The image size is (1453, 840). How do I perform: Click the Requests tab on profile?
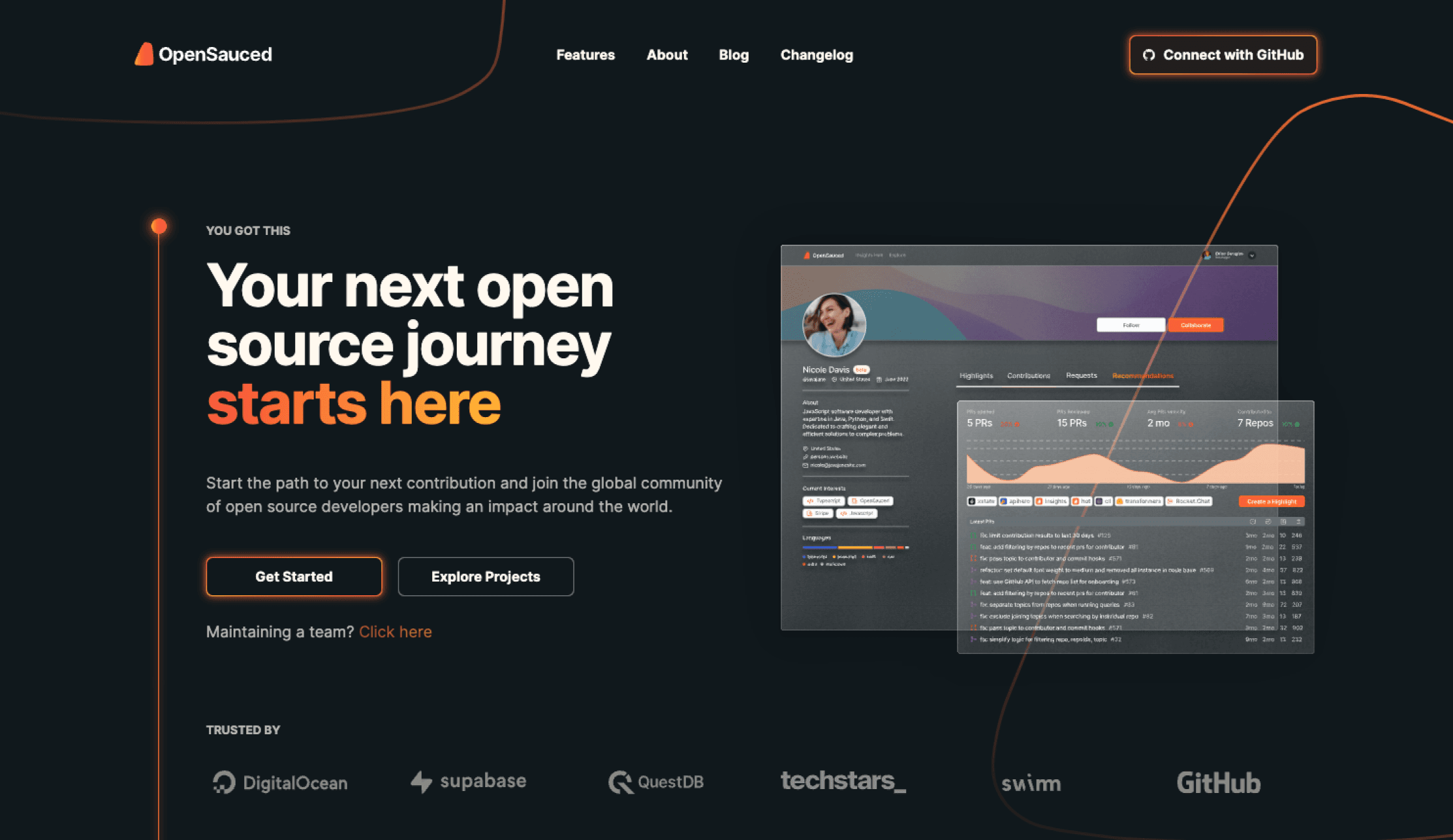tap(1078, 375)
